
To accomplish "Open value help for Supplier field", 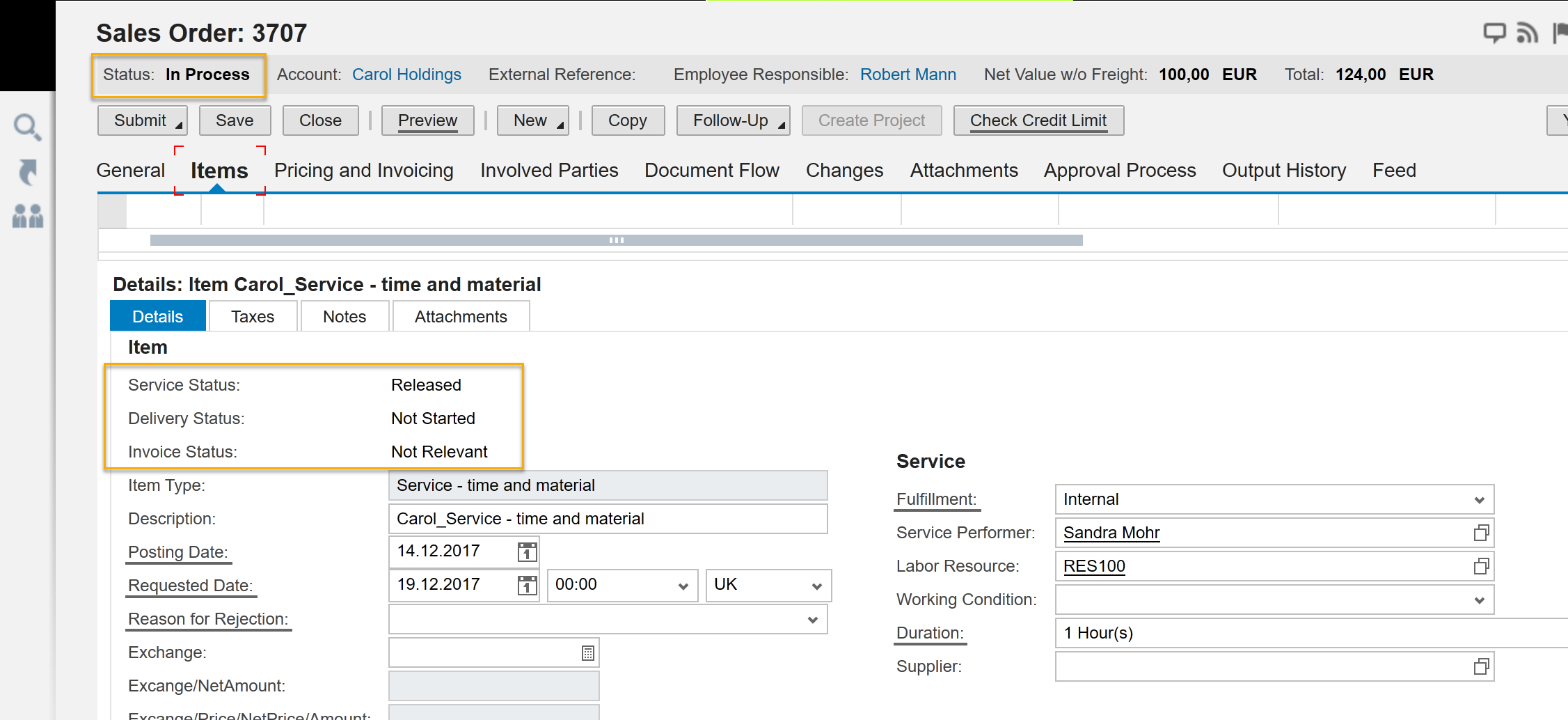I will pyautogui.click(x=1481, y=667).
